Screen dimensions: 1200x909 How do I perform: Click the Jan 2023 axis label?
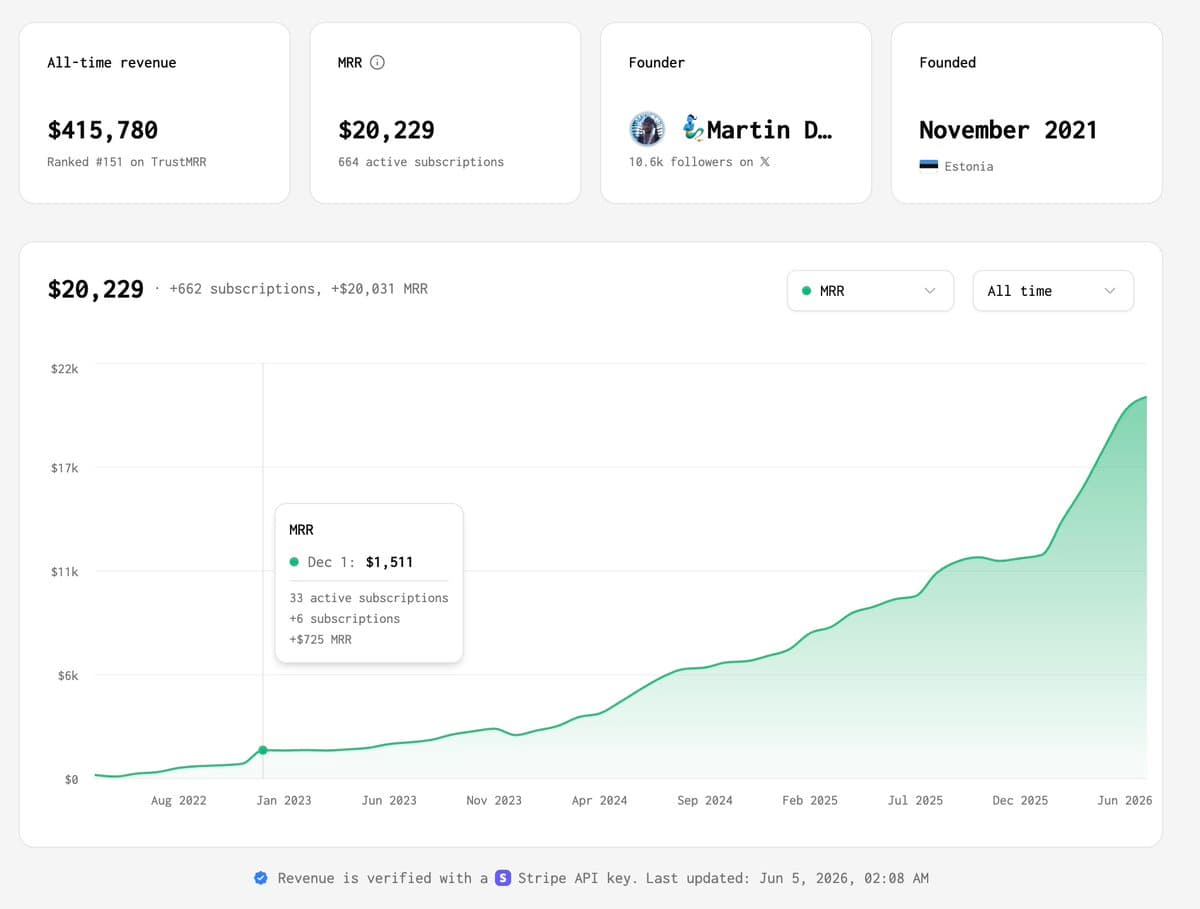284,800
